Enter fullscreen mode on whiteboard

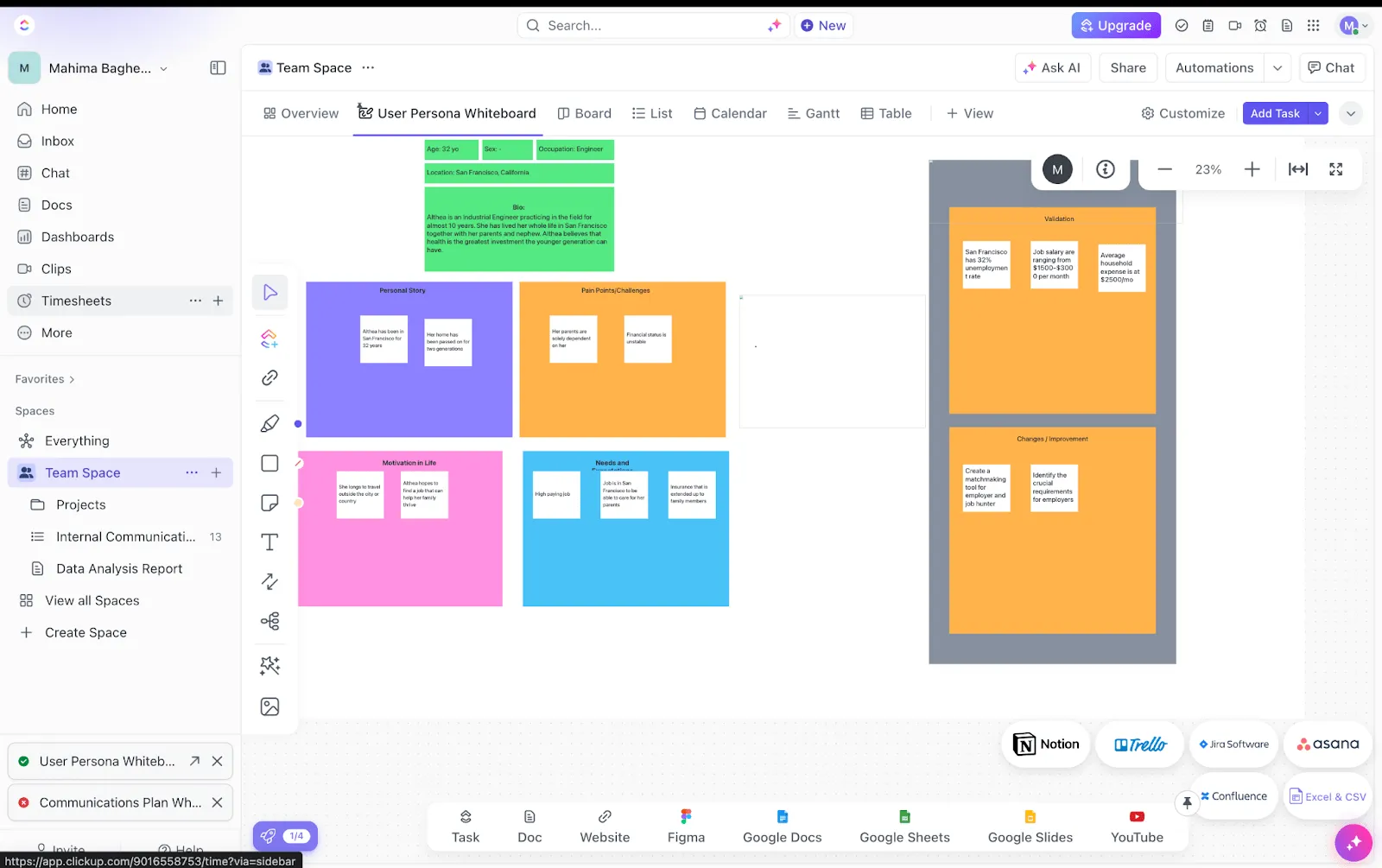tap(1335, 169)
